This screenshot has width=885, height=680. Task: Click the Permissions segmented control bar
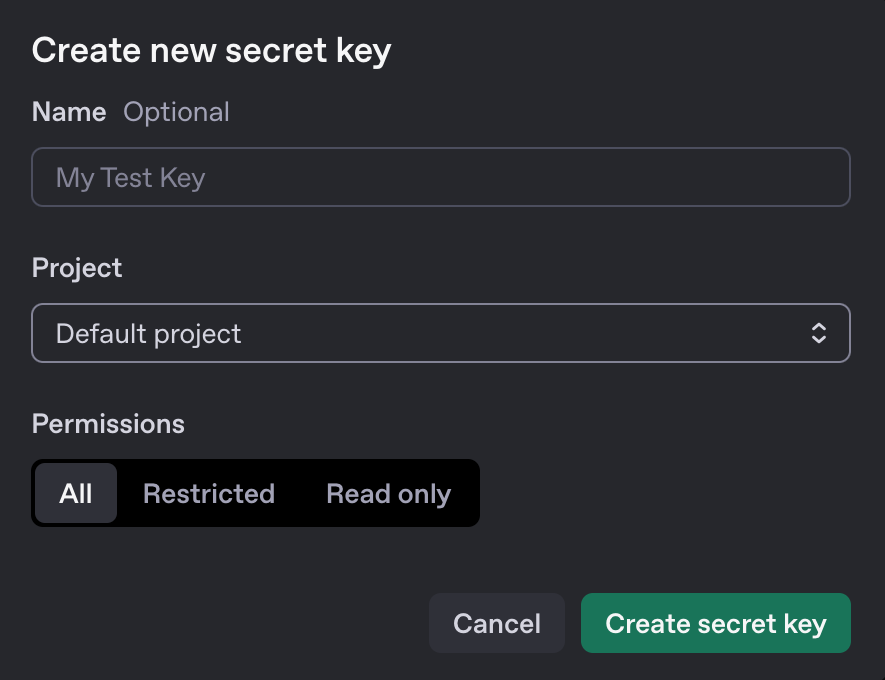tap(255, 492)
